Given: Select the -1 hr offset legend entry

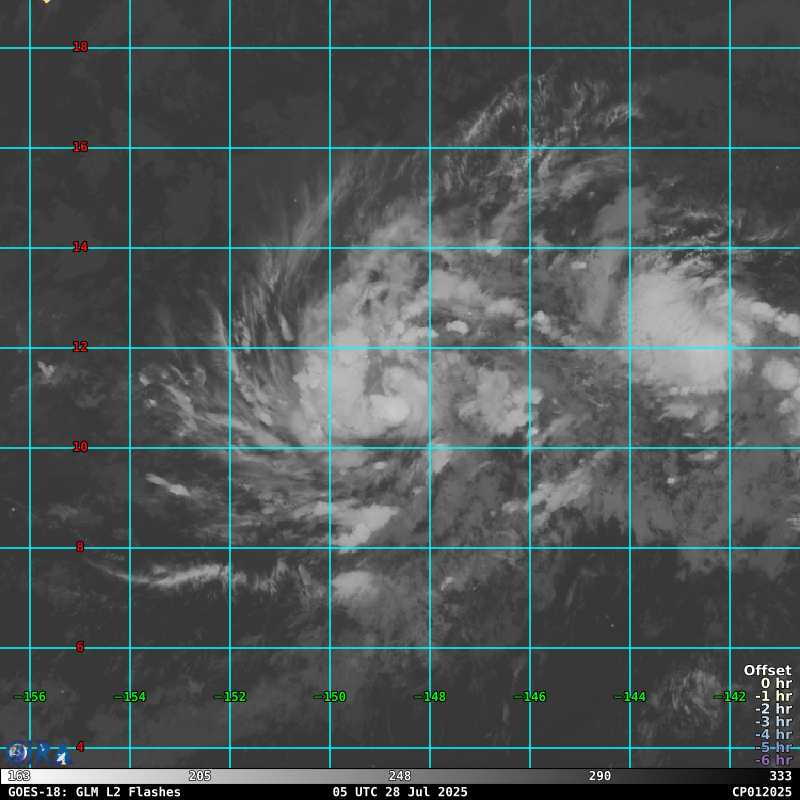Looking at the screenshot, I should pos(772,697).
